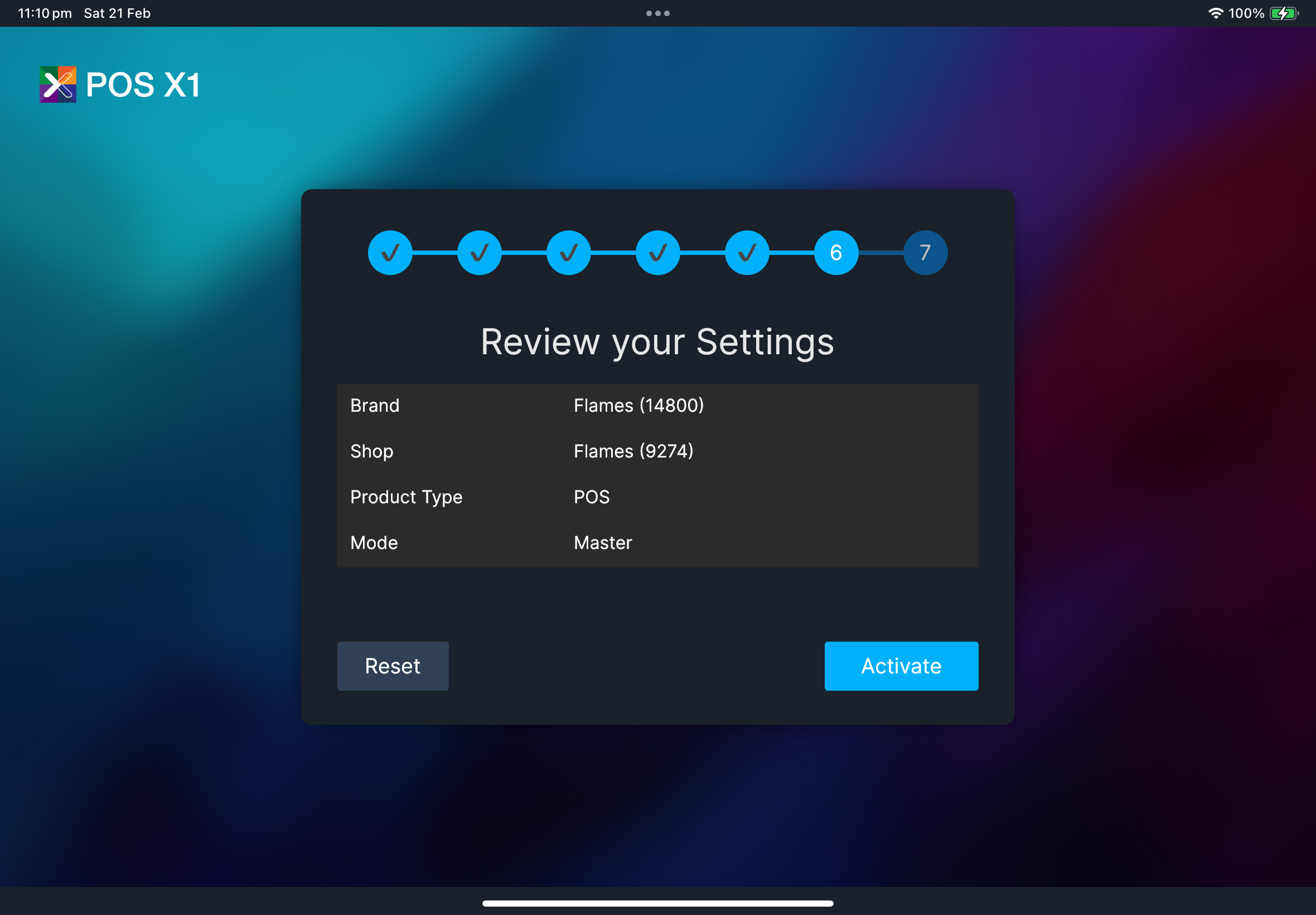
Task: Click the ellipsis menu at top center
Action: click(657, 13)
